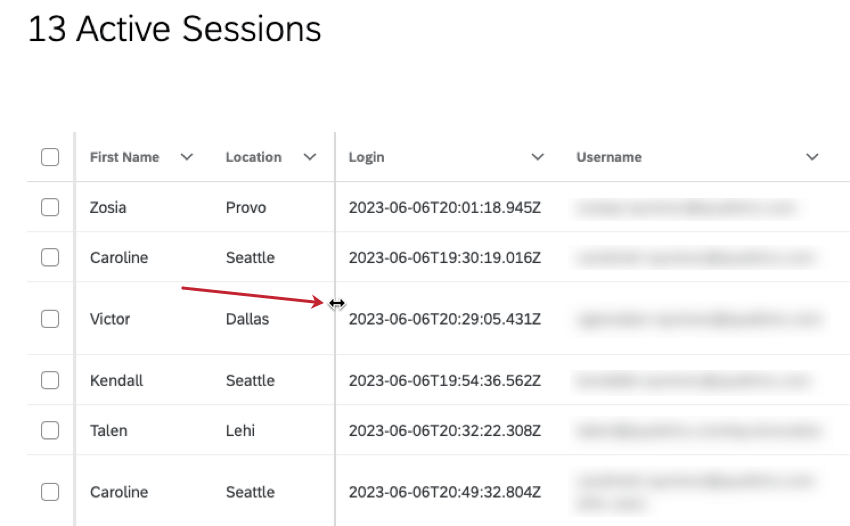This screenshot has width=850, height=526.
Task: Click Zosia's login timestamp cell
Action: pyautogui.click(x=444, y=208)
